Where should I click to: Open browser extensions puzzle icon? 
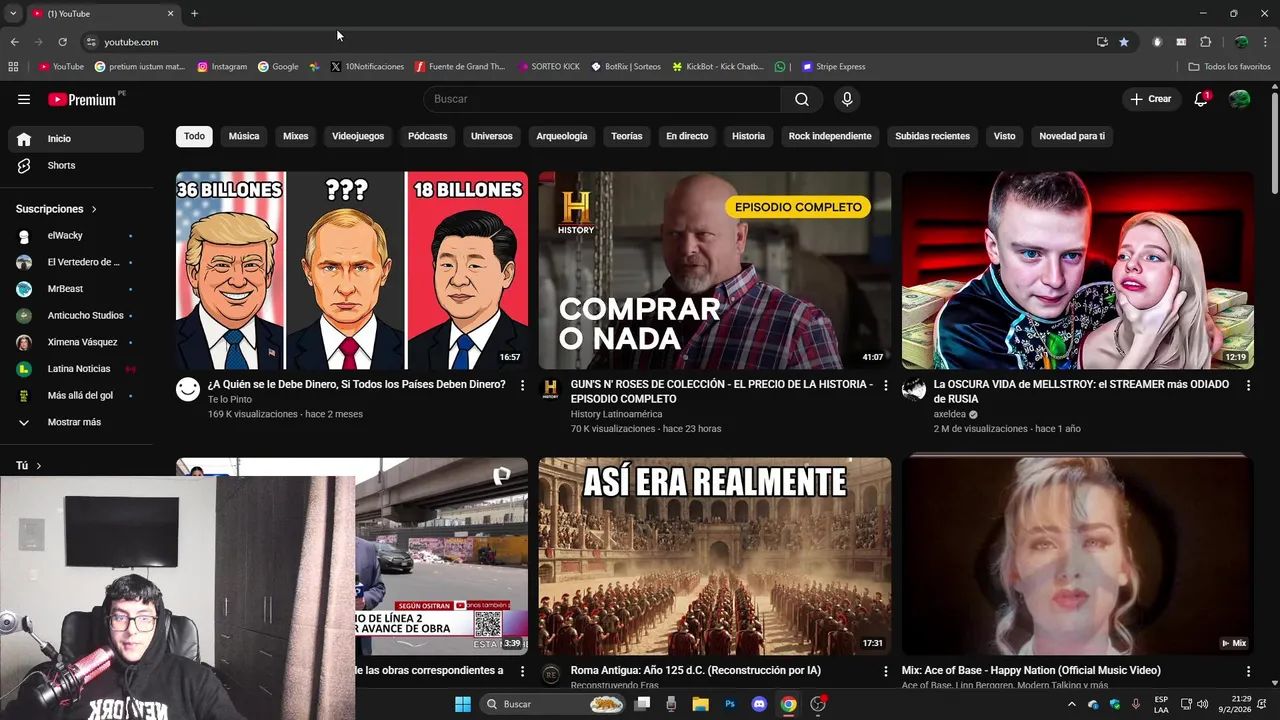coord(1205,42)
